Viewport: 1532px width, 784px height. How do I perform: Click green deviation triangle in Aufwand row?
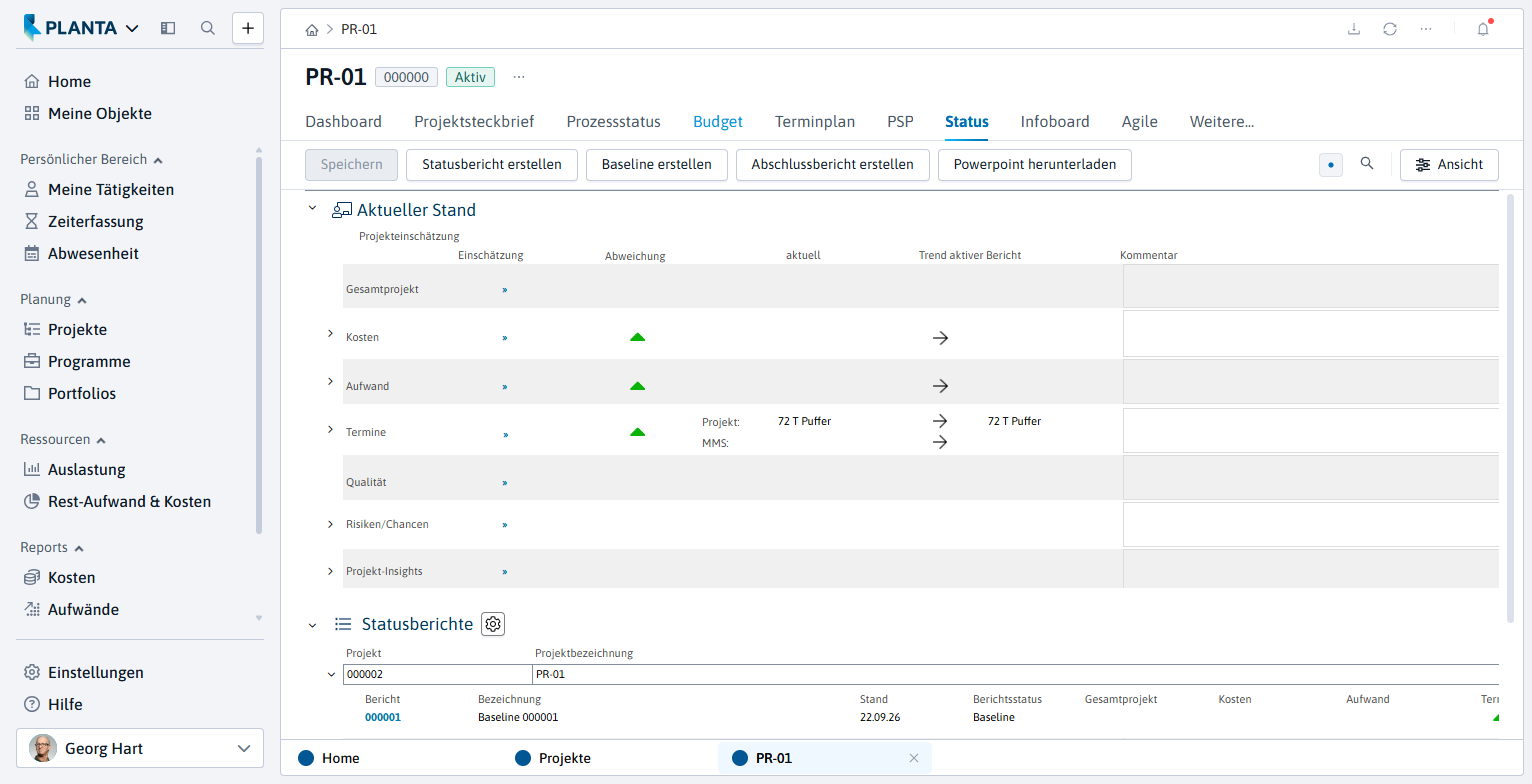[637, 386]
